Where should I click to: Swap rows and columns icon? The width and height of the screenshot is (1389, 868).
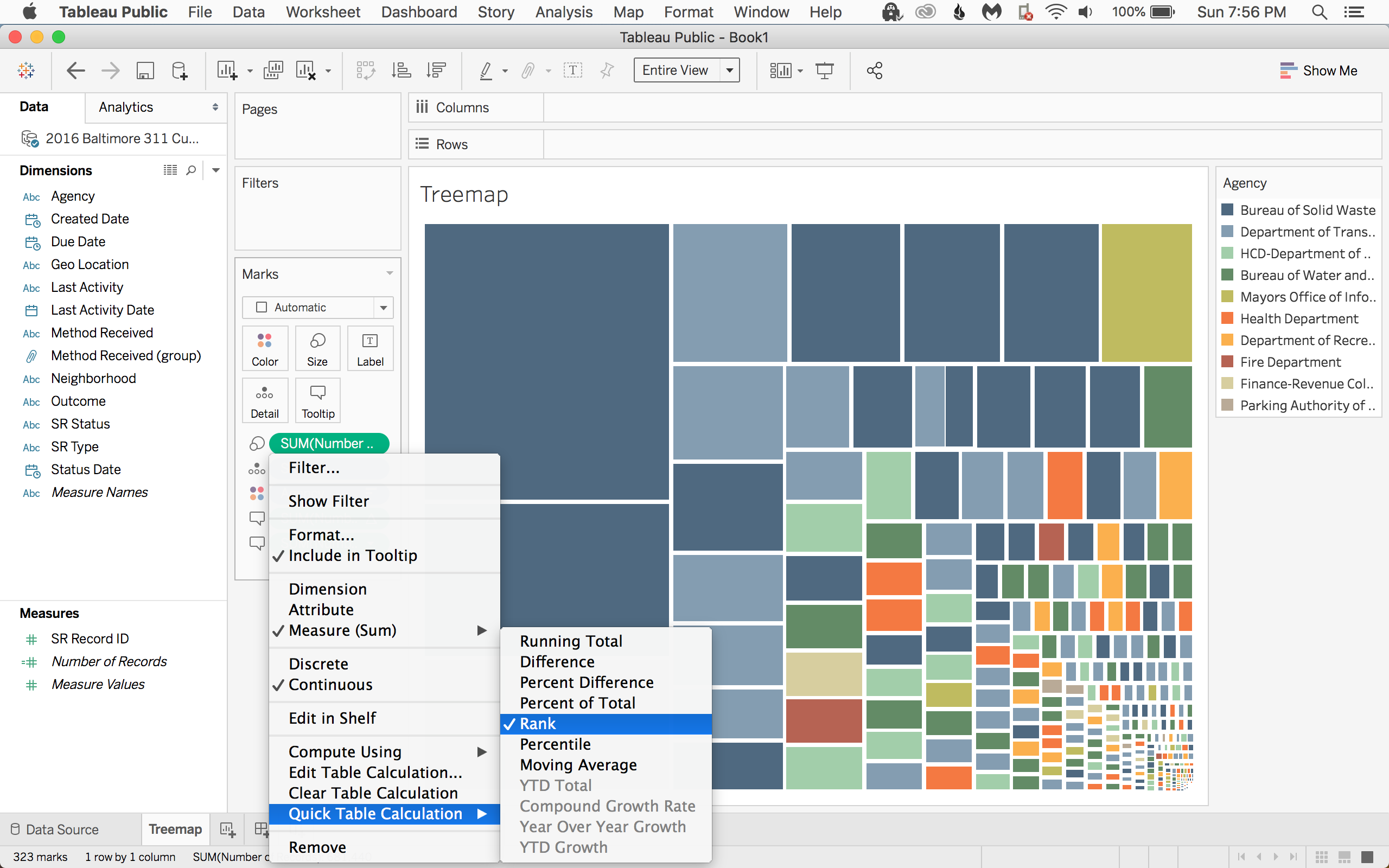(366, 71)
